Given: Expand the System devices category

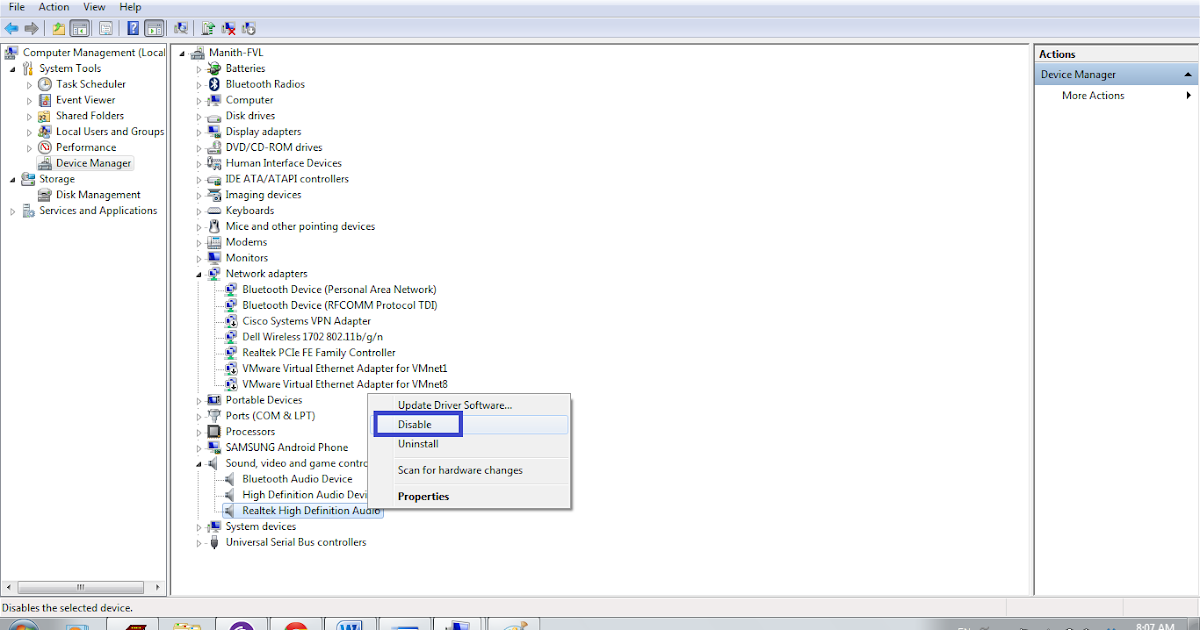Looking at the screenshot, I should click(199, 526).
